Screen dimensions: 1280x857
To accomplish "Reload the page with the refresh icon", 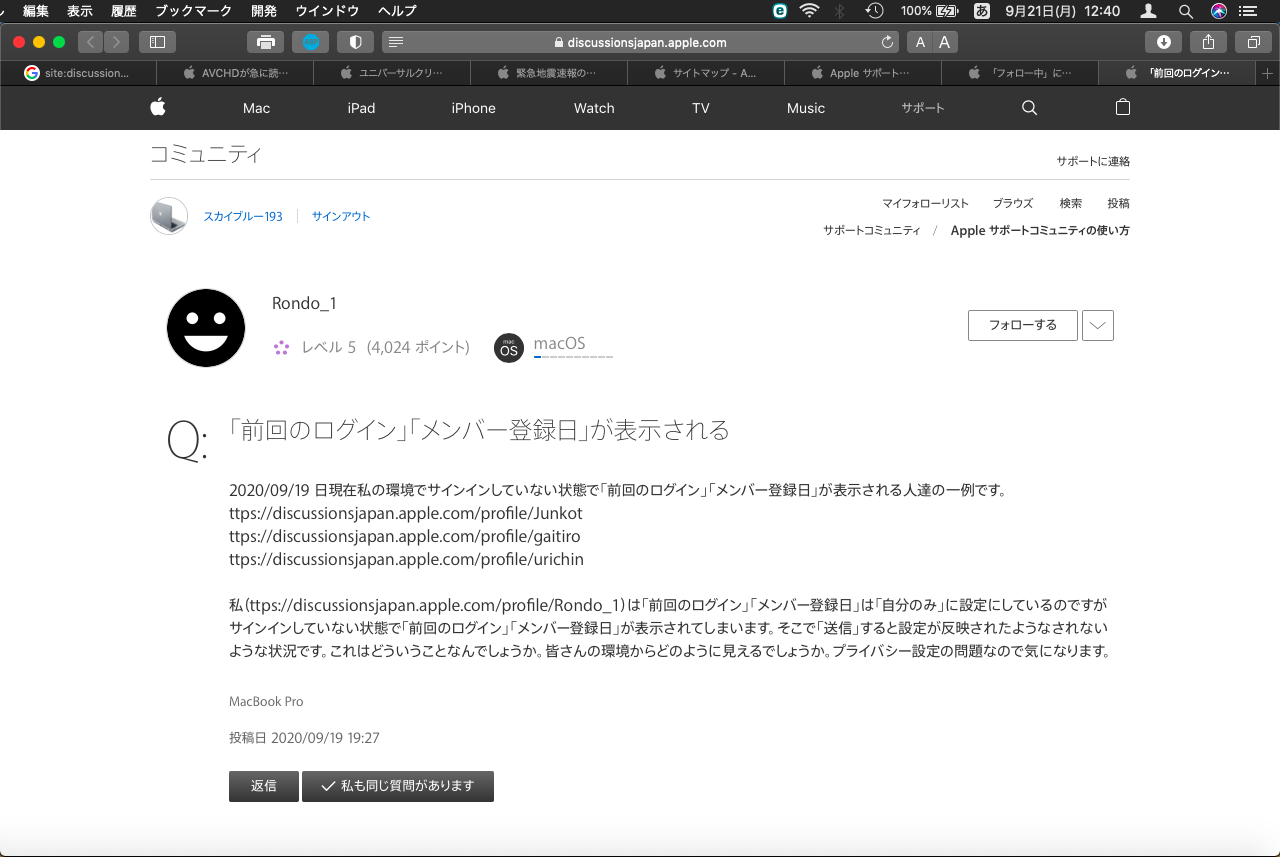I will 887,42.
